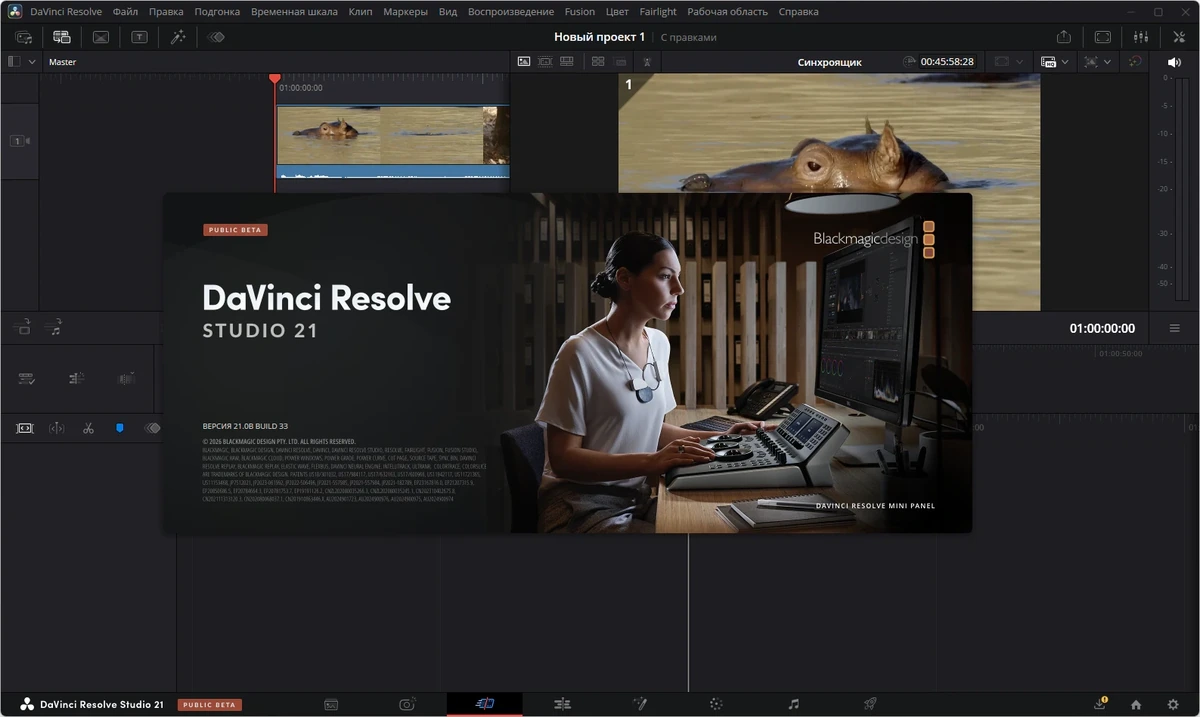Add a blue marker to the timeline

(120, 428)
